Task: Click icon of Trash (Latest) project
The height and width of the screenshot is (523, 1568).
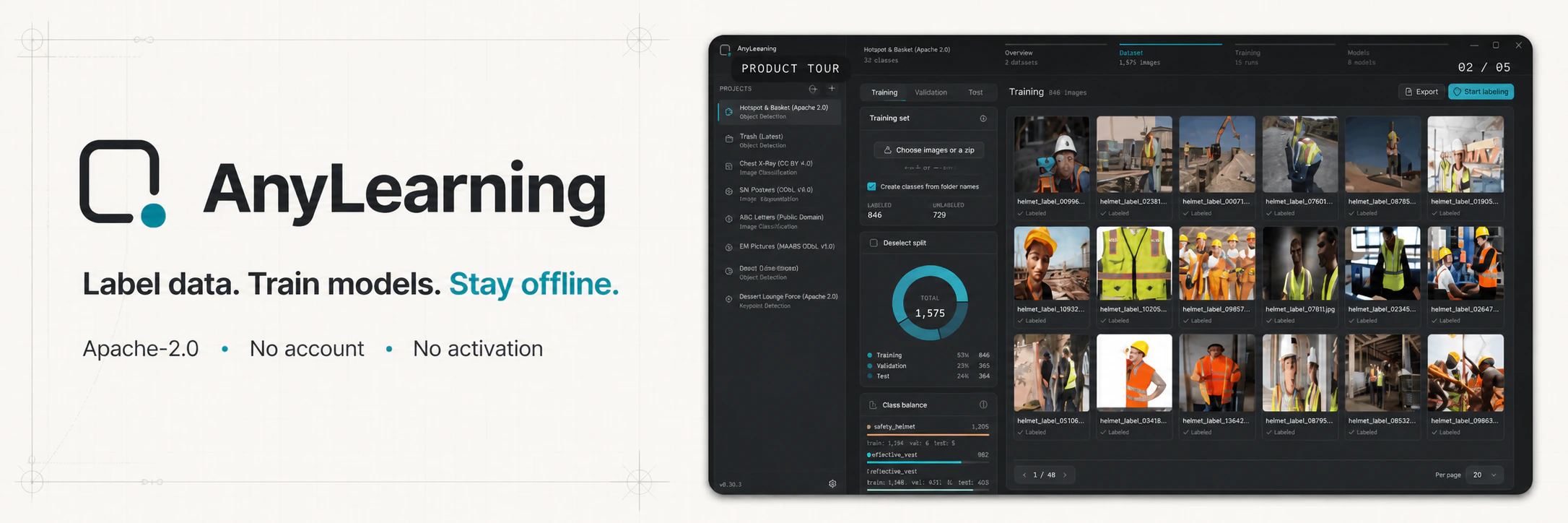Action: pos(728,139)
